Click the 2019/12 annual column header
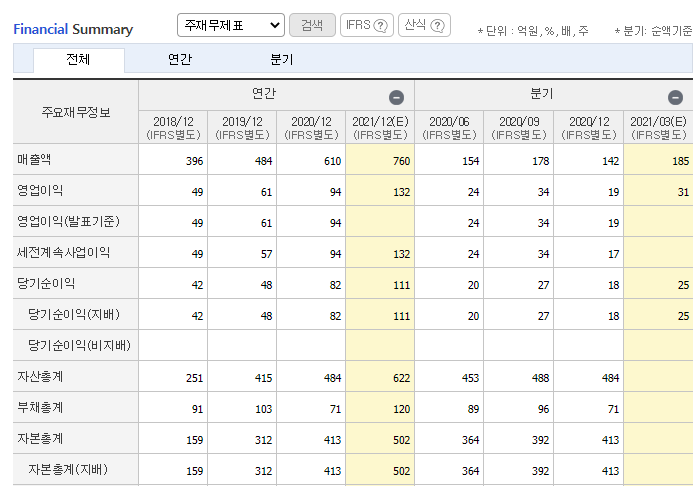 (243, 128)
